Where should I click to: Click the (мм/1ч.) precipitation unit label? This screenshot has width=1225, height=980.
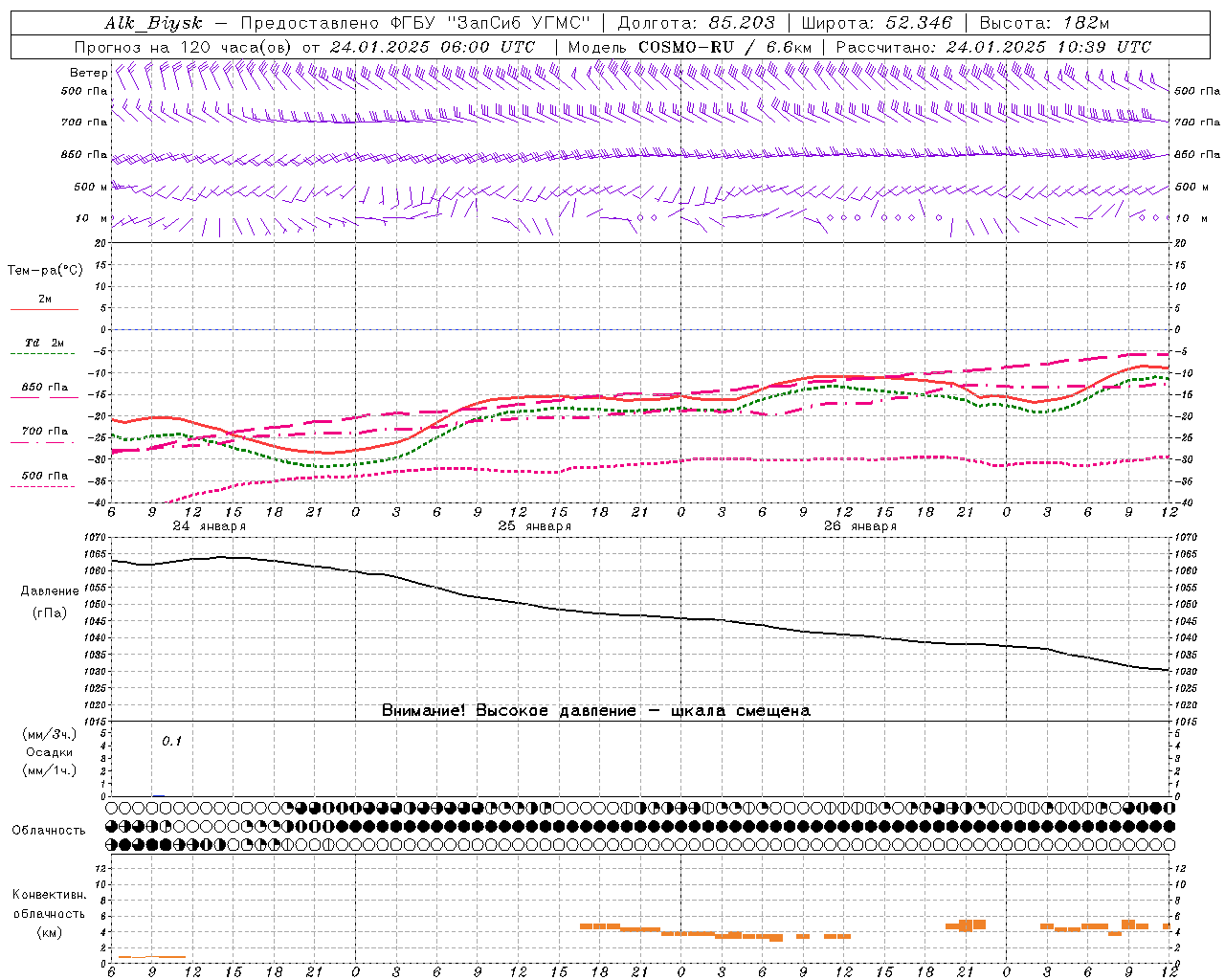(x=50, y=770)
